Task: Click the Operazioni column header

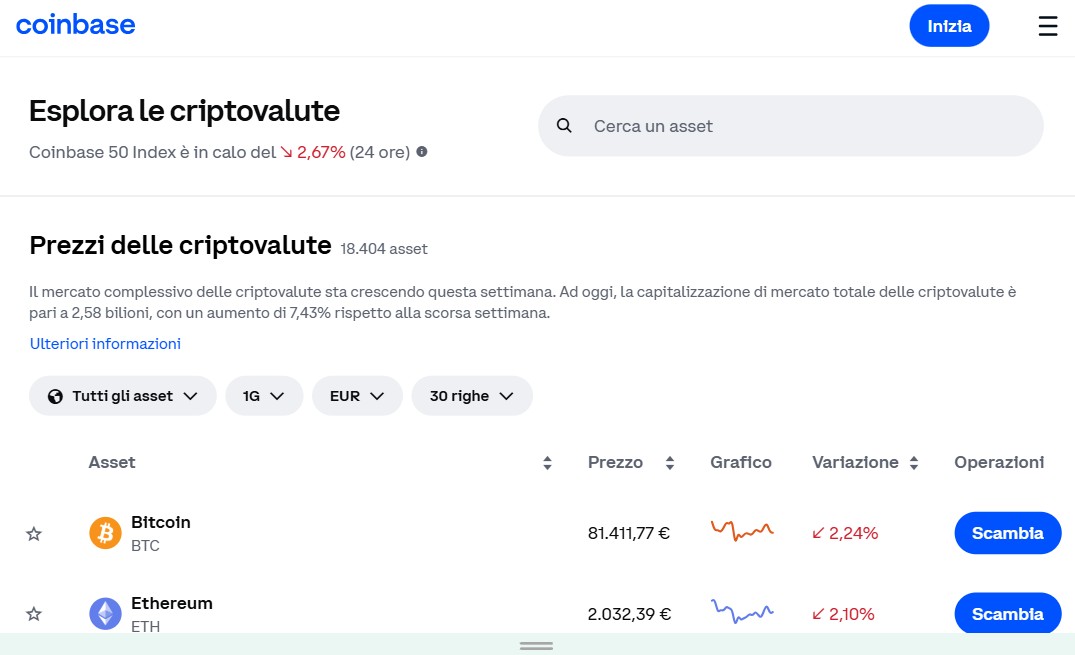Action: coord(999,462)
